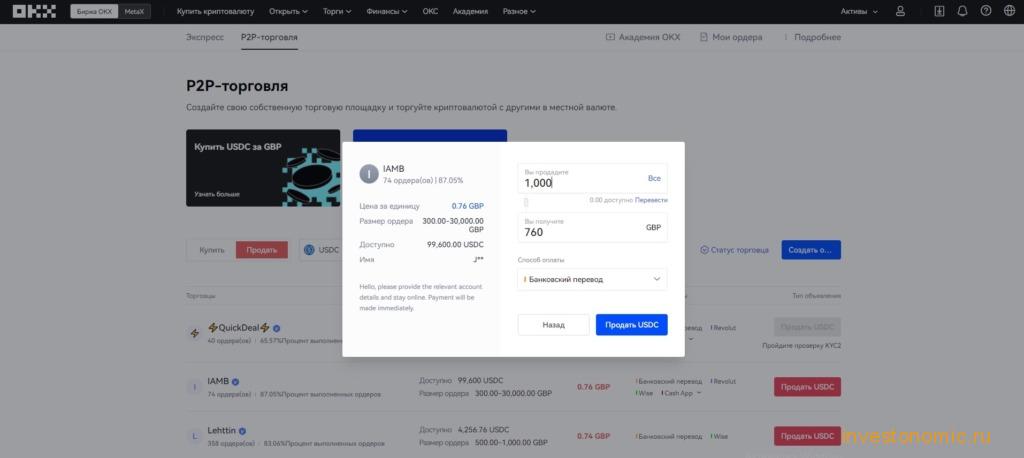
Task: Click Продать USDC in Lehttin row
Action: click(807, 436)
